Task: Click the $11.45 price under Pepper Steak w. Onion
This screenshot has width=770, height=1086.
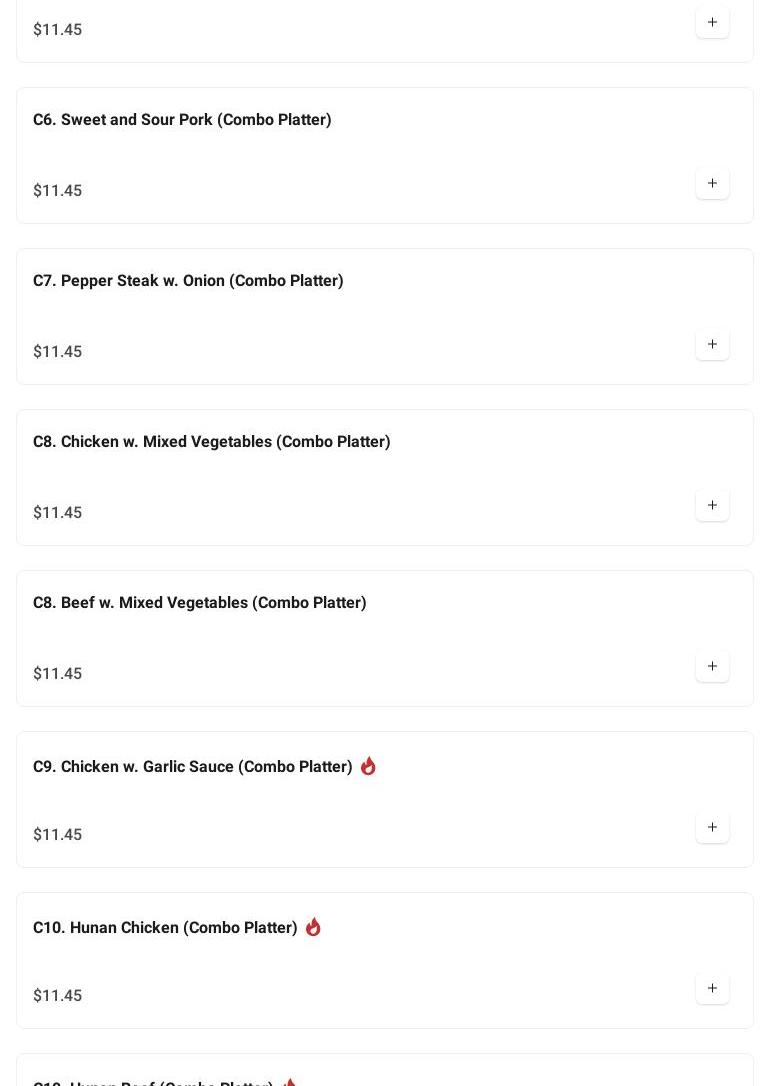Action: [57, 352]
